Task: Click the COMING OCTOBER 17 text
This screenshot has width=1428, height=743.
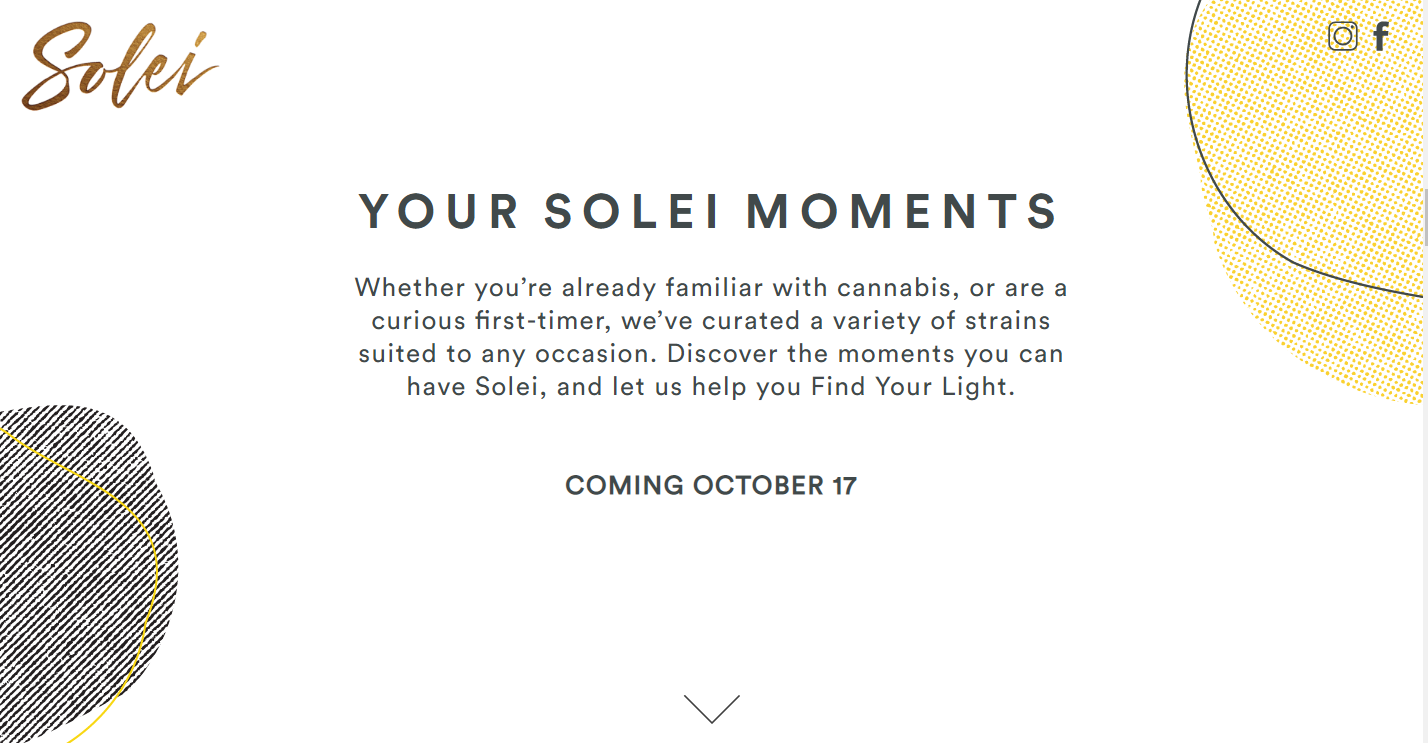Action: (711, 486)
